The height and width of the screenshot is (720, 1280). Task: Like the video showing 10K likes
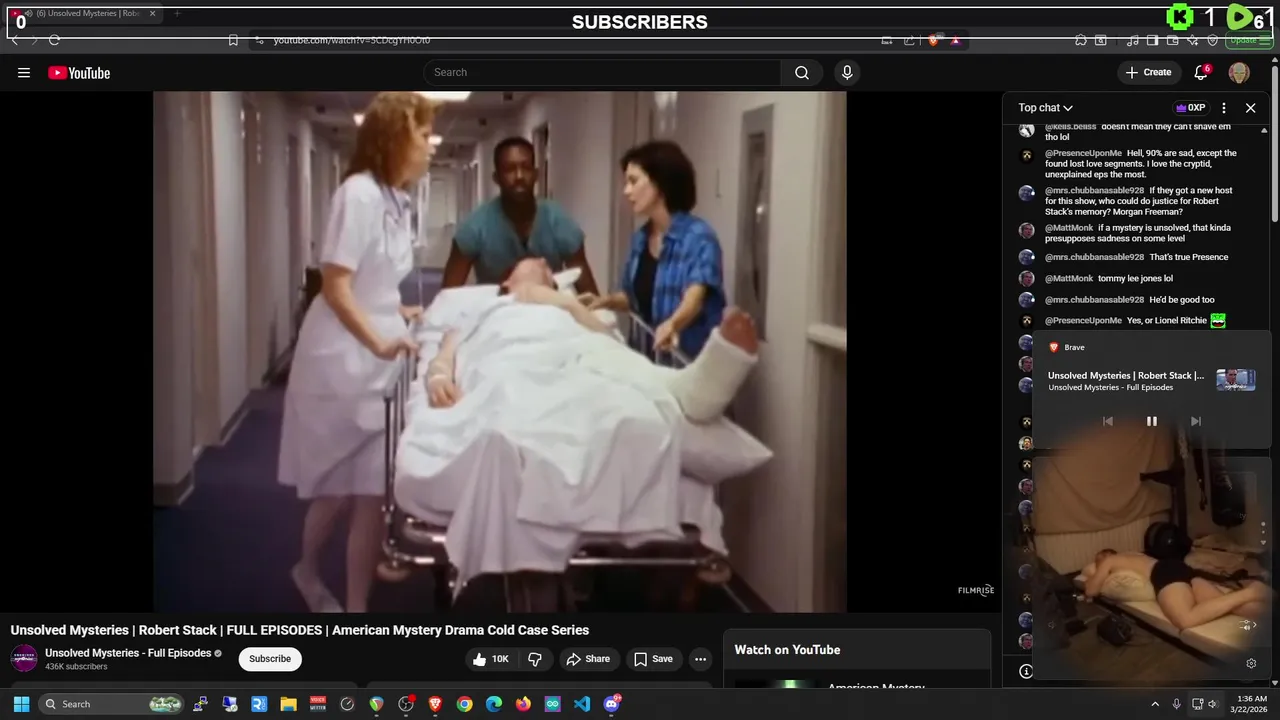(x=491, y=659)
